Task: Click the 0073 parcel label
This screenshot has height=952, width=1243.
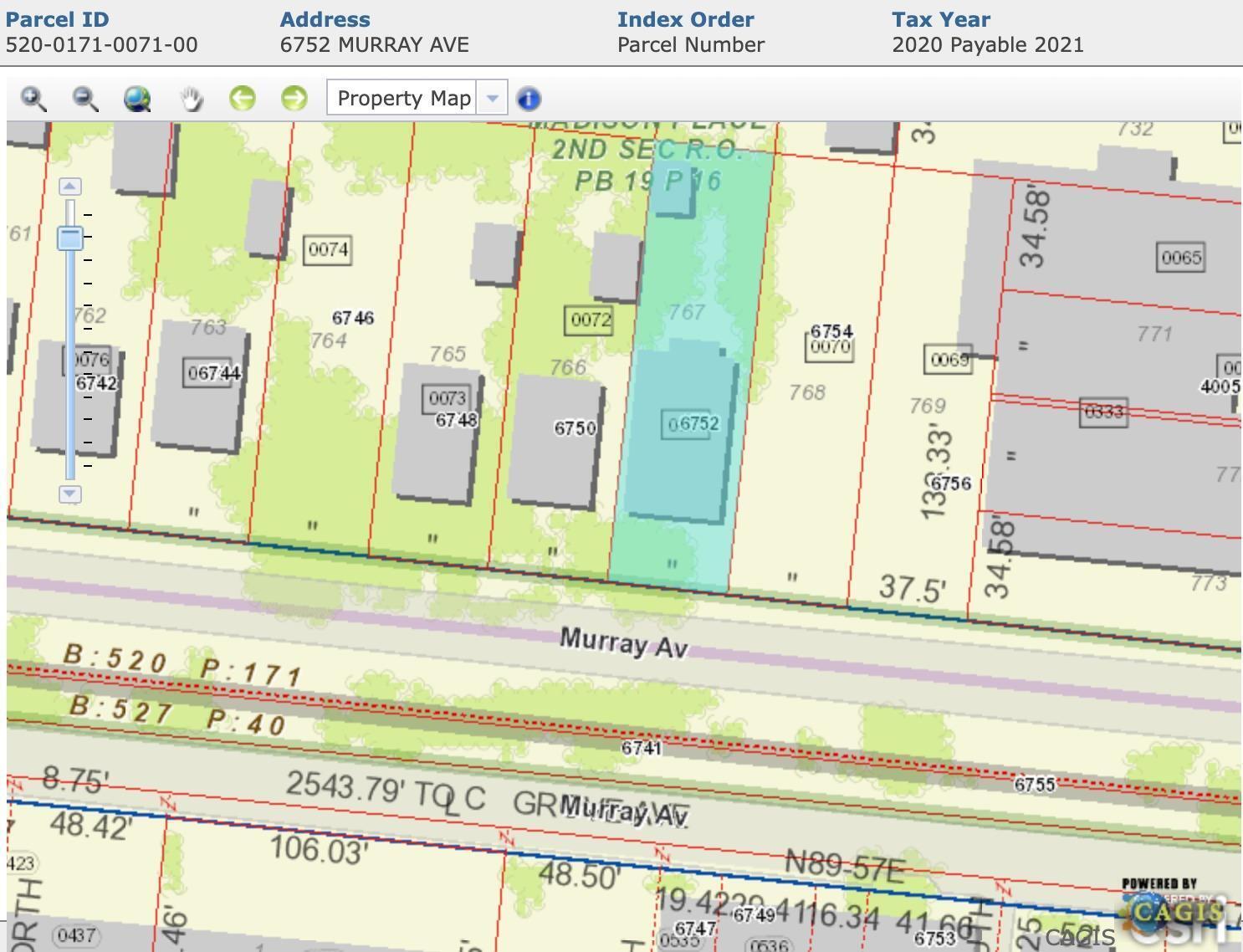Action: [447, 398]
